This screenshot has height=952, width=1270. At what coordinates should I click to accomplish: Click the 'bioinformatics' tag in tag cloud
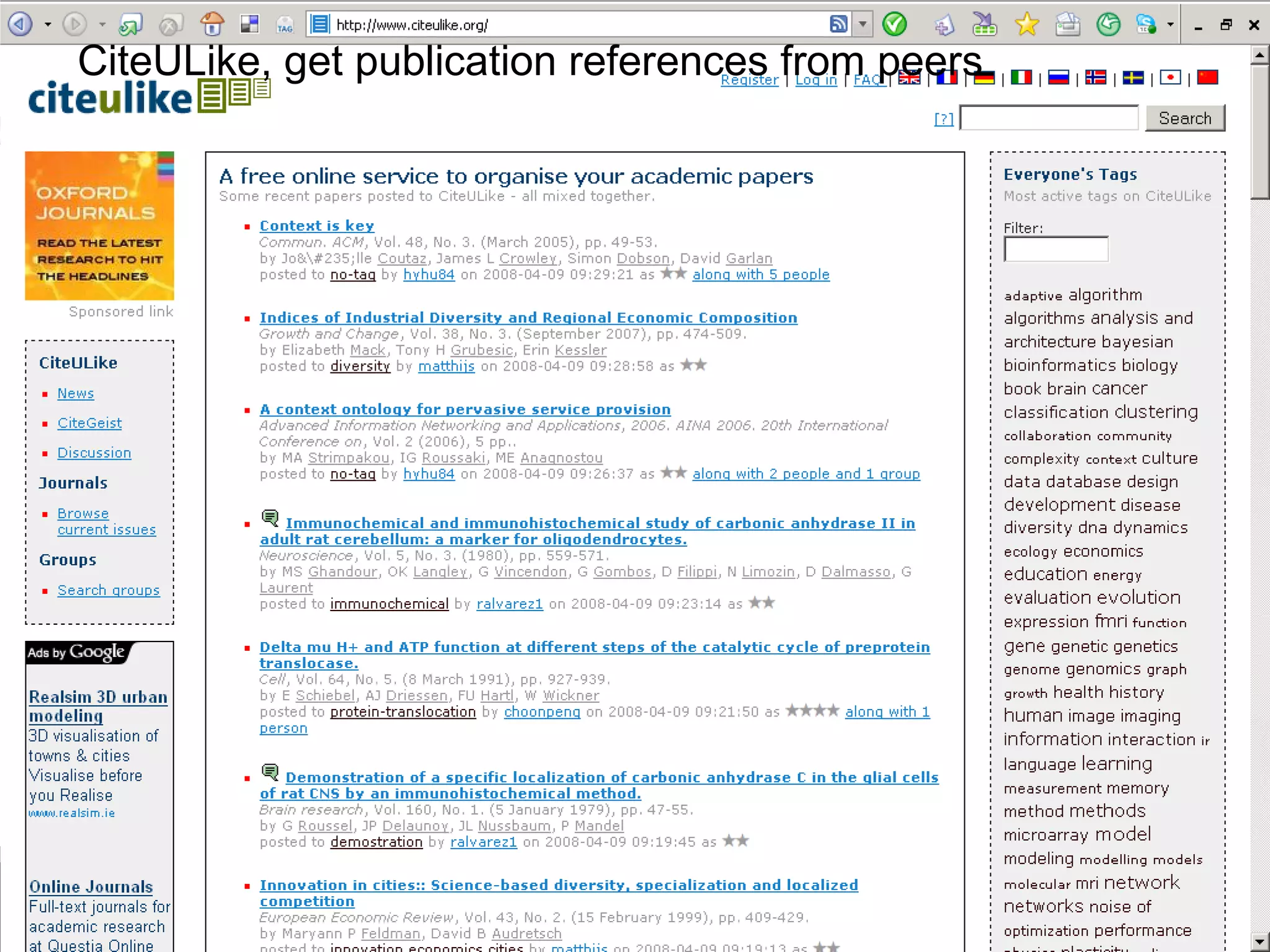1060,365
